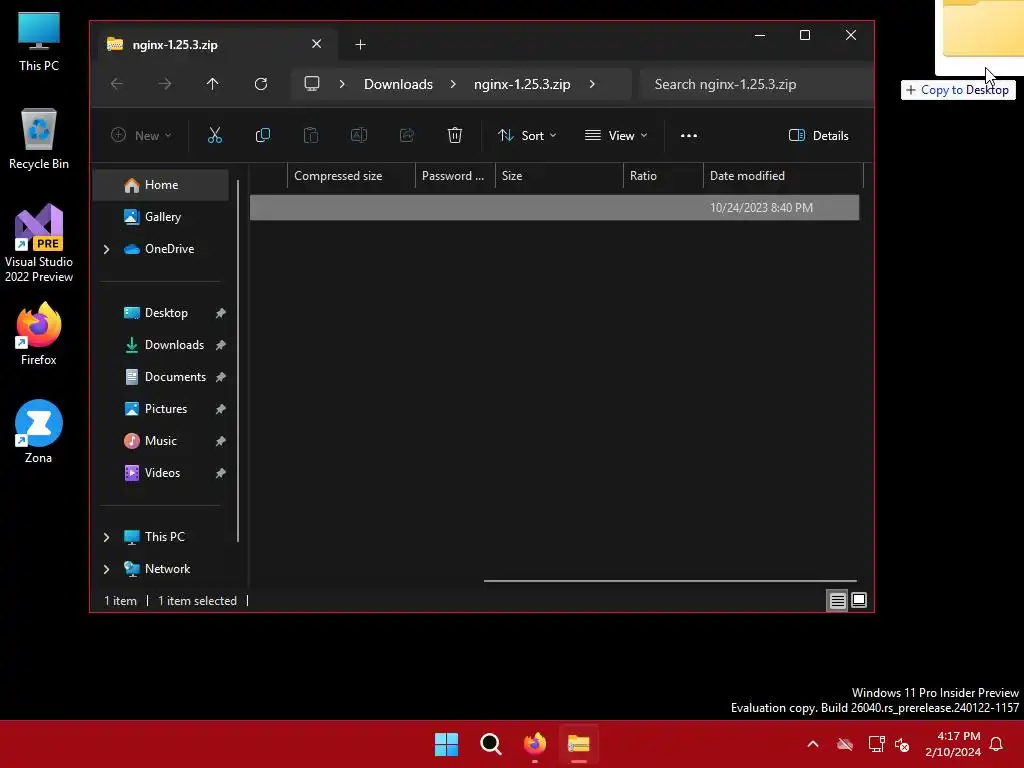
Task: Open Videos in quick access
Action: (x=161, y=473)
